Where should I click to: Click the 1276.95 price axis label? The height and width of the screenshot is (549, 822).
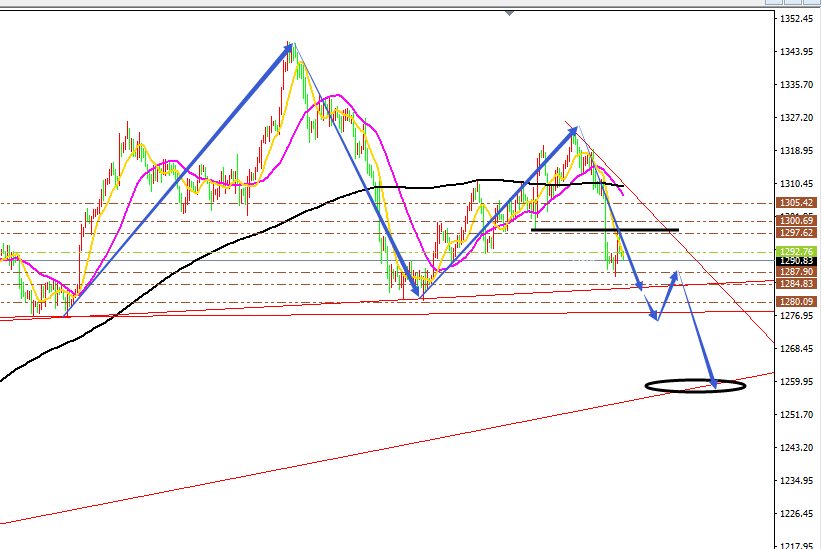pyautogui.click(x=796, y=316)
